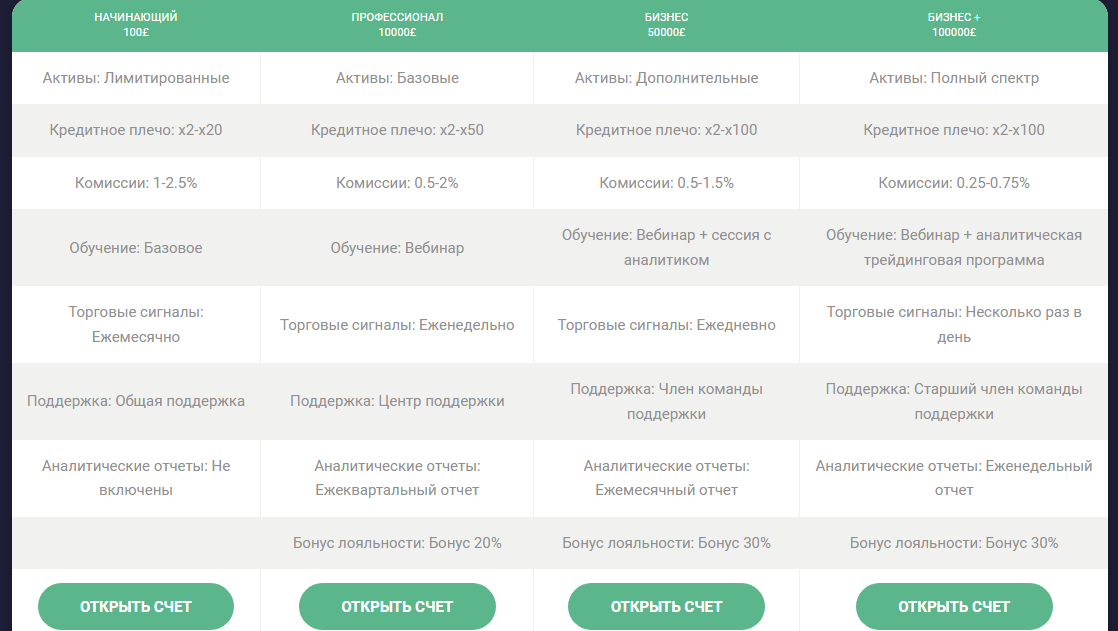Click the Кредитное плечо: x2-x50 cell
The width and height of the screenshot is (1118, 631).
pos(397,130)
